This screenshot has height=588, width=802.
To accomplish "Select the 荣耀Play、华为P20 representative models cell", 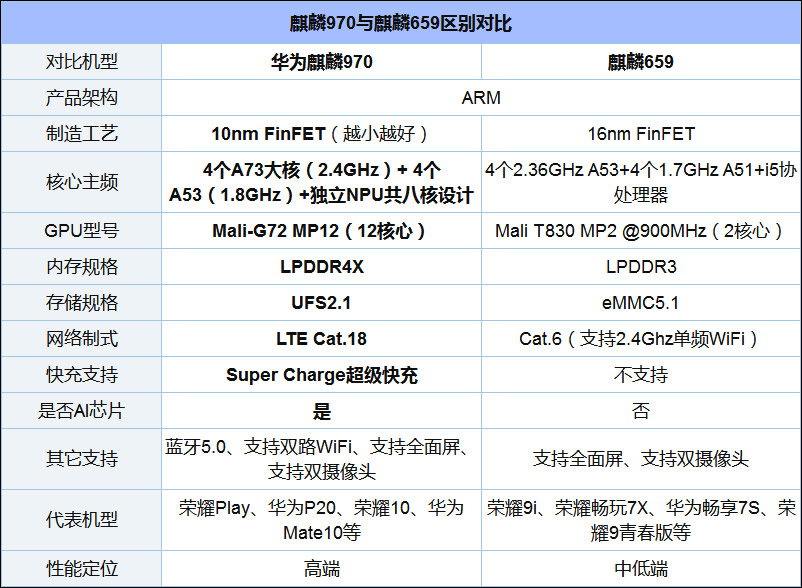I will [320, 518].
